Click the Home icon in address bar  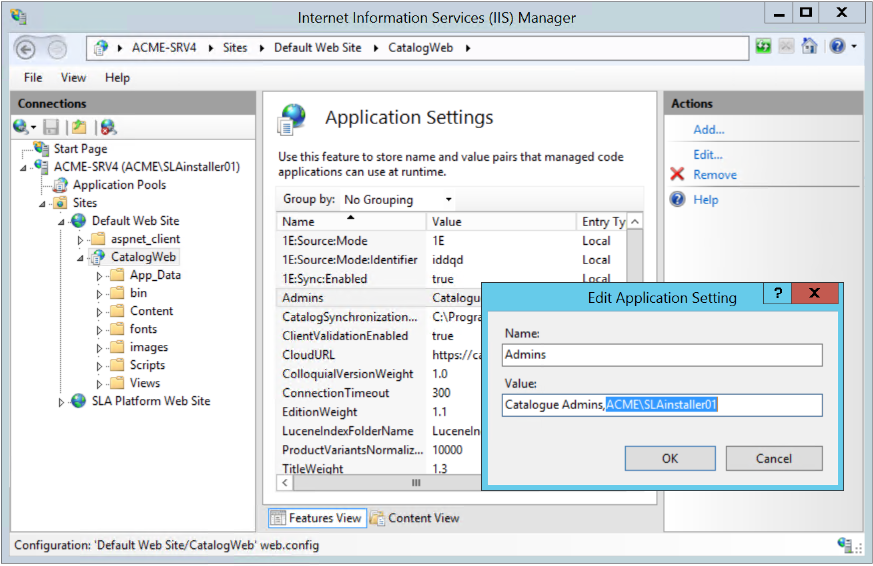[810, 47]
